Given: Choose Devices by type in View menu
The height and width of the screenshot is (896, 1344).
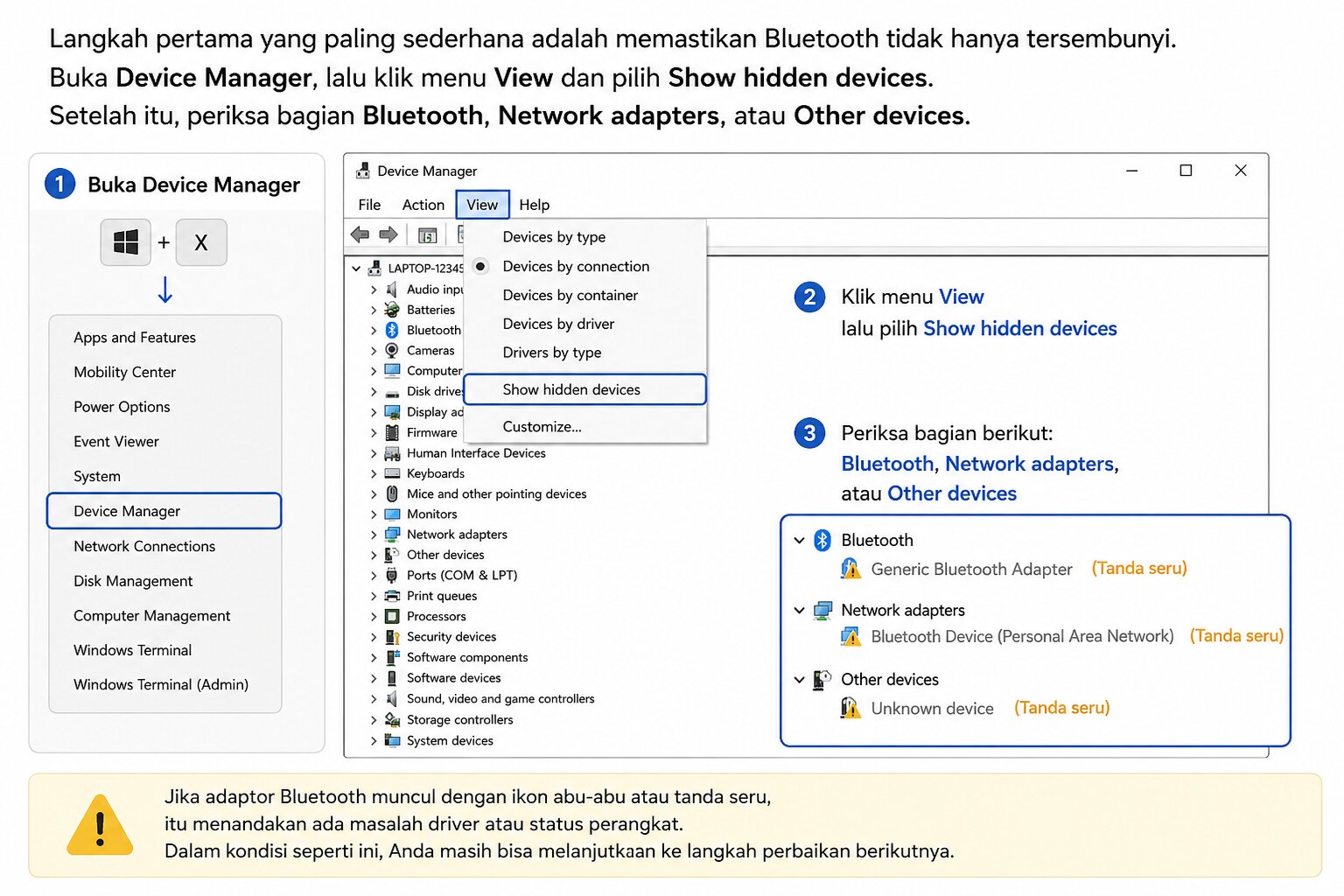Looking at the screenshot, I should pyautogui.click(x=584, y=237).
